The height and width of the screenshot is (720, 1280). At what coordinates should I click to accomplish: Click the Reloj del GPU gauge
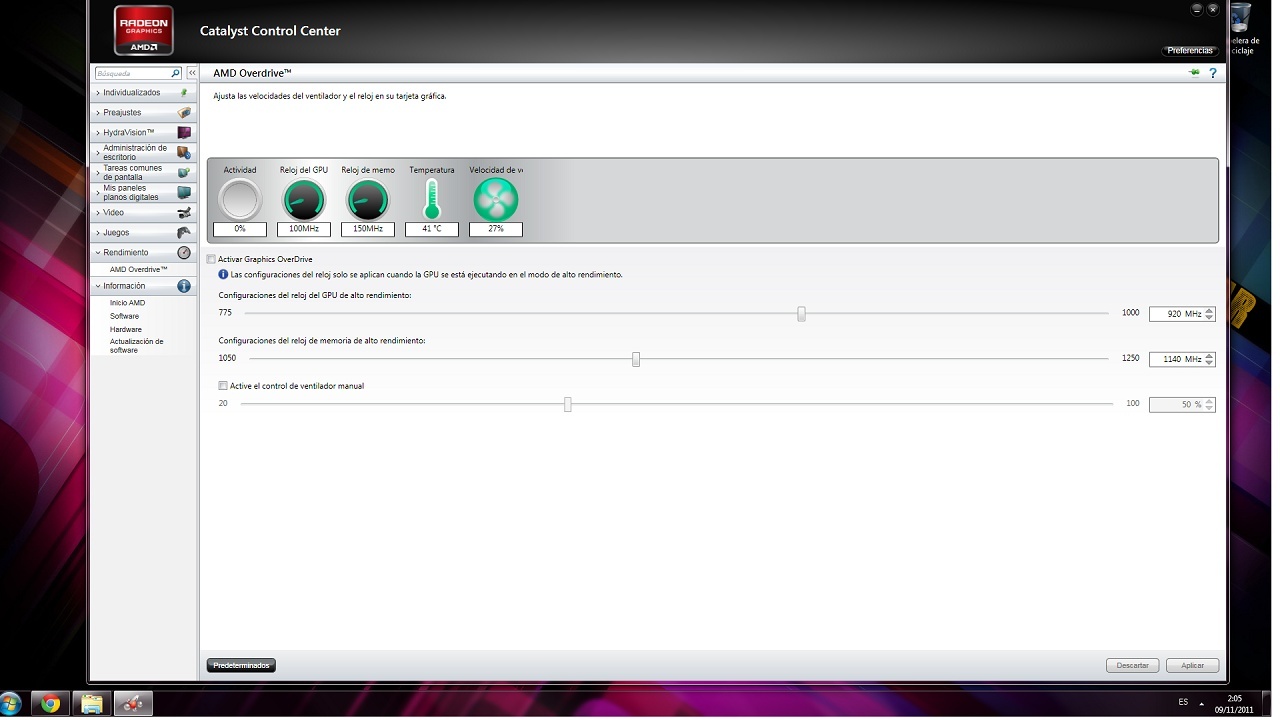coord(304,199)
